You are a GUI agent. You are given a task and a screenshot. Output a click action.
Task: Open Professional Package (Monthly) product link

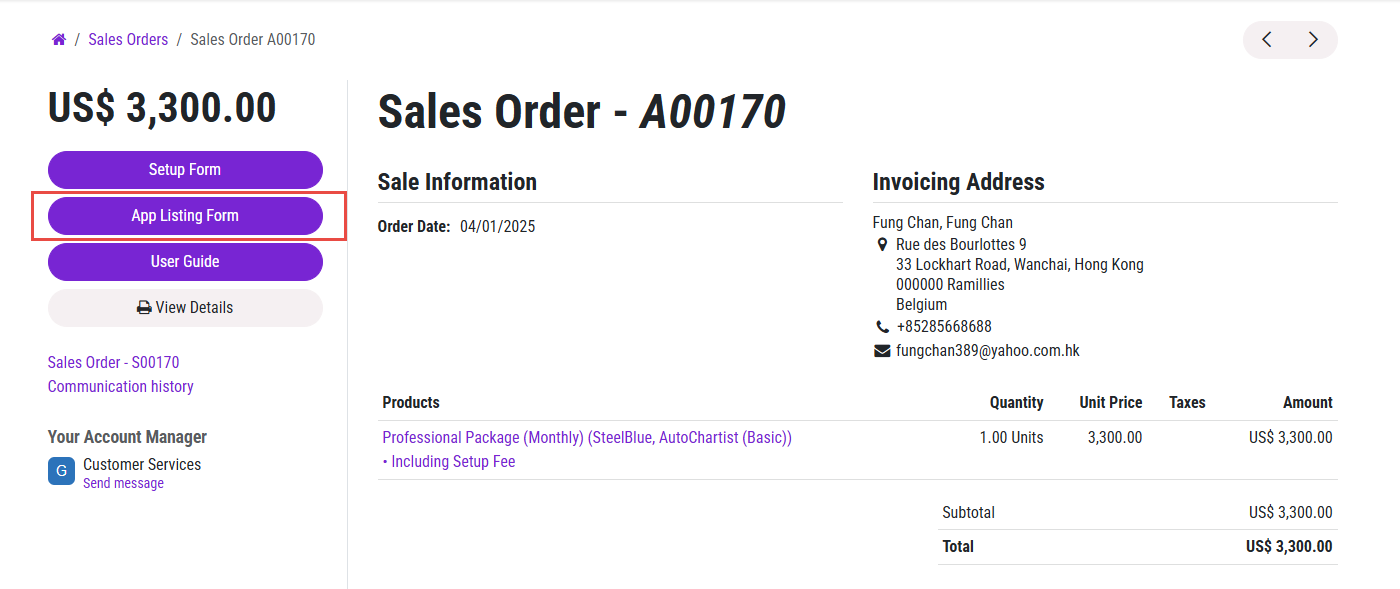(586, 438)
